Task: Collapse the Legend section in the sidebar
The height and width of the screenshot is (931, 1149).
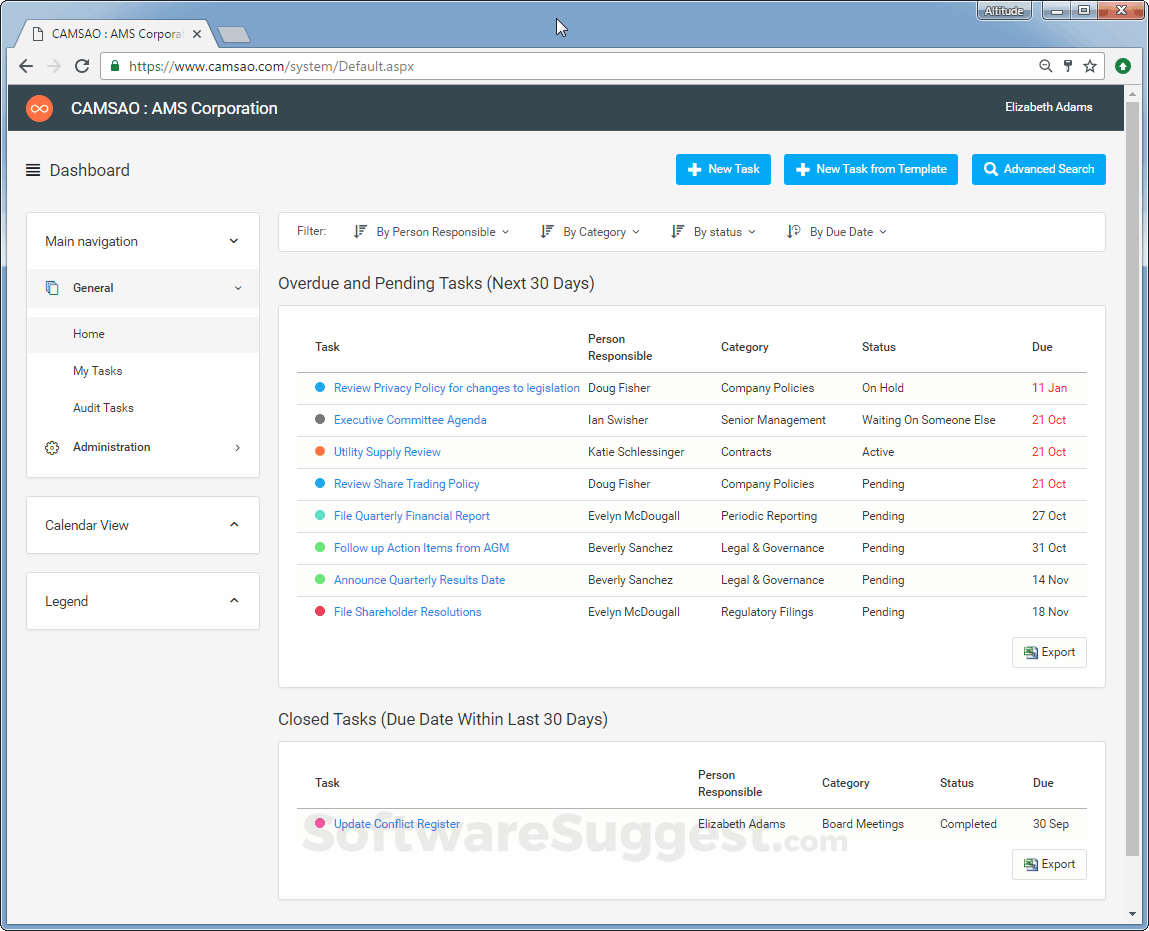Action: pos(234,601)
